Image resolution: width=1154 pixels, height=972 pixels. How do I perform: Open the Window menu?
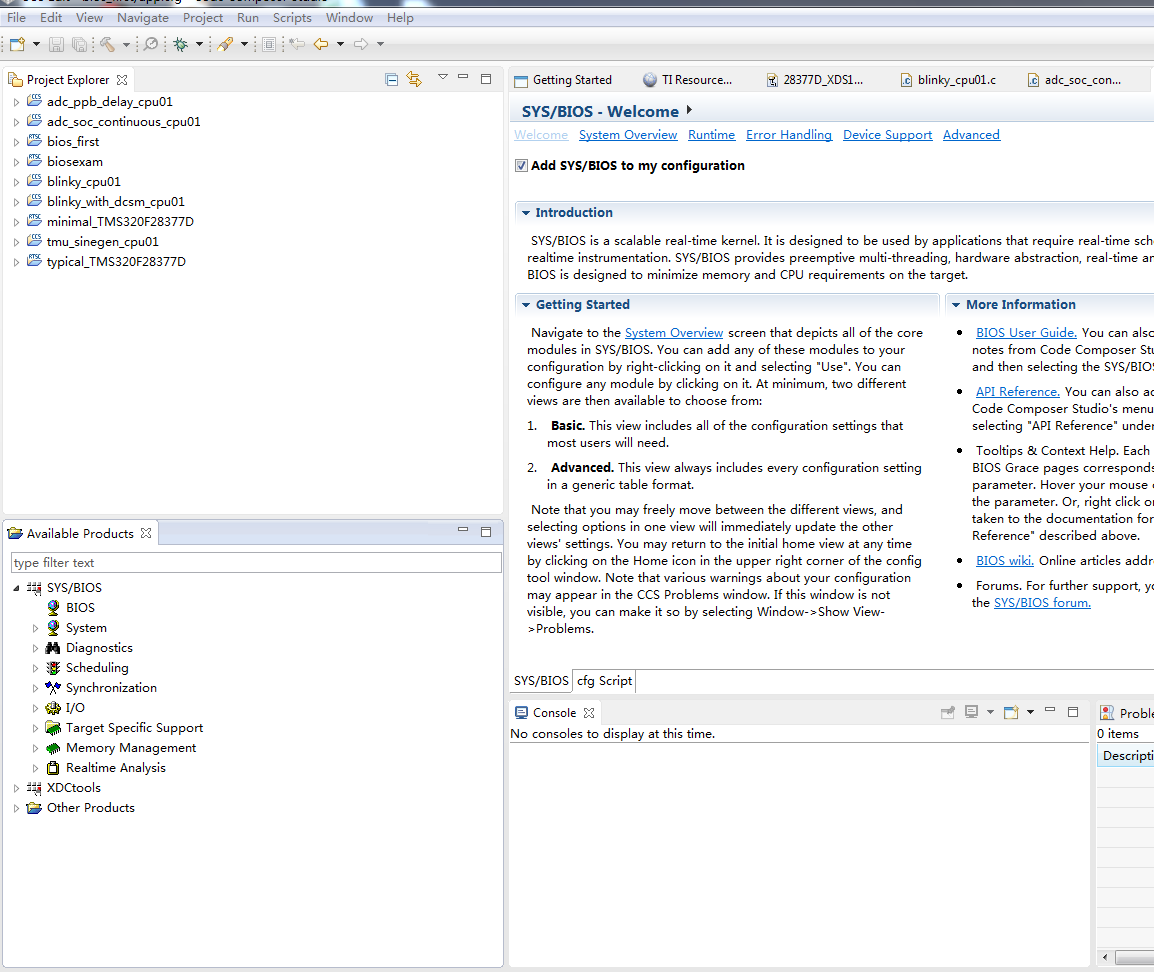coord(350,18)
